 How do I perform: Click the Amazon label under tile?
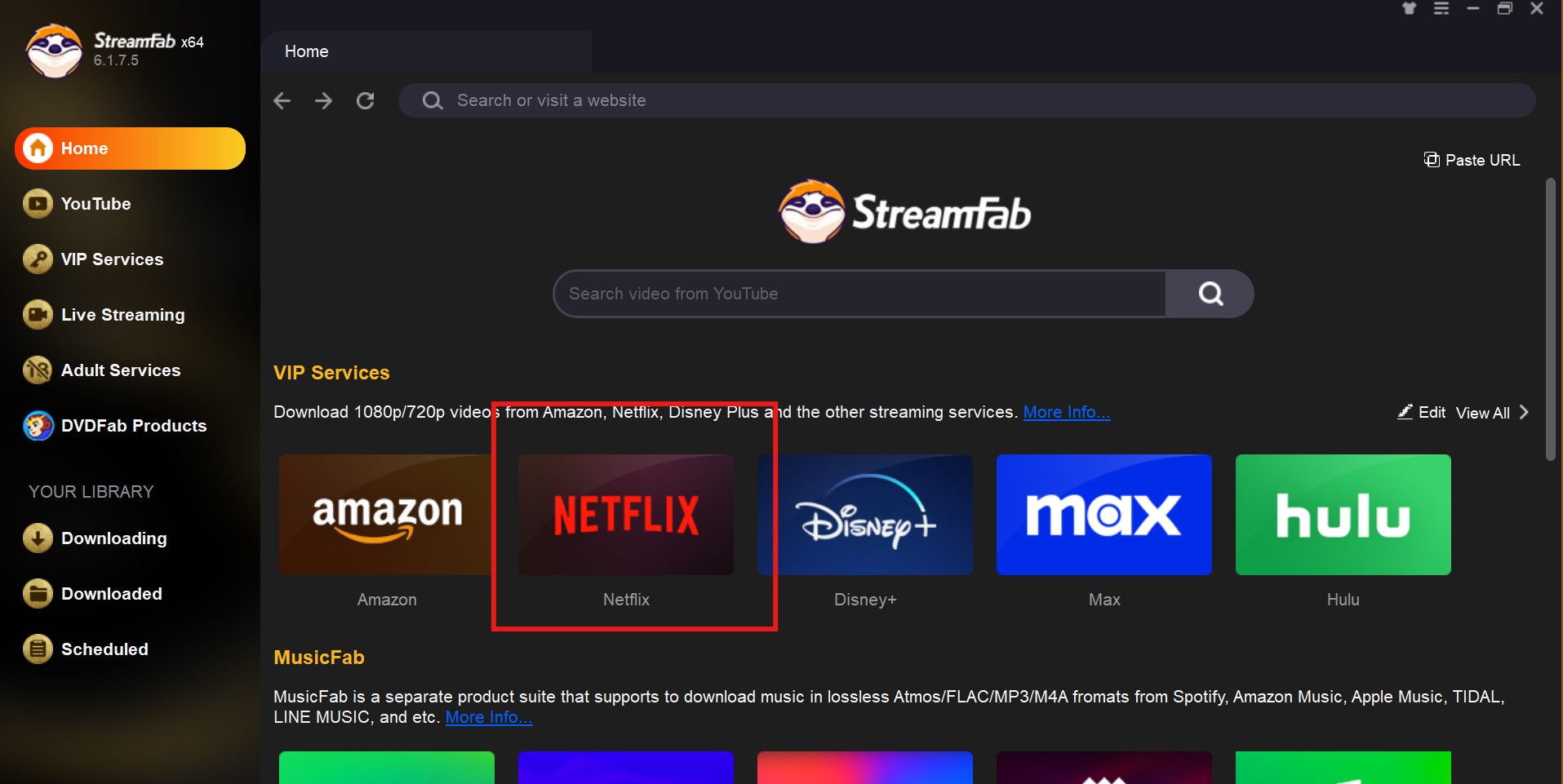coord(387,600)
